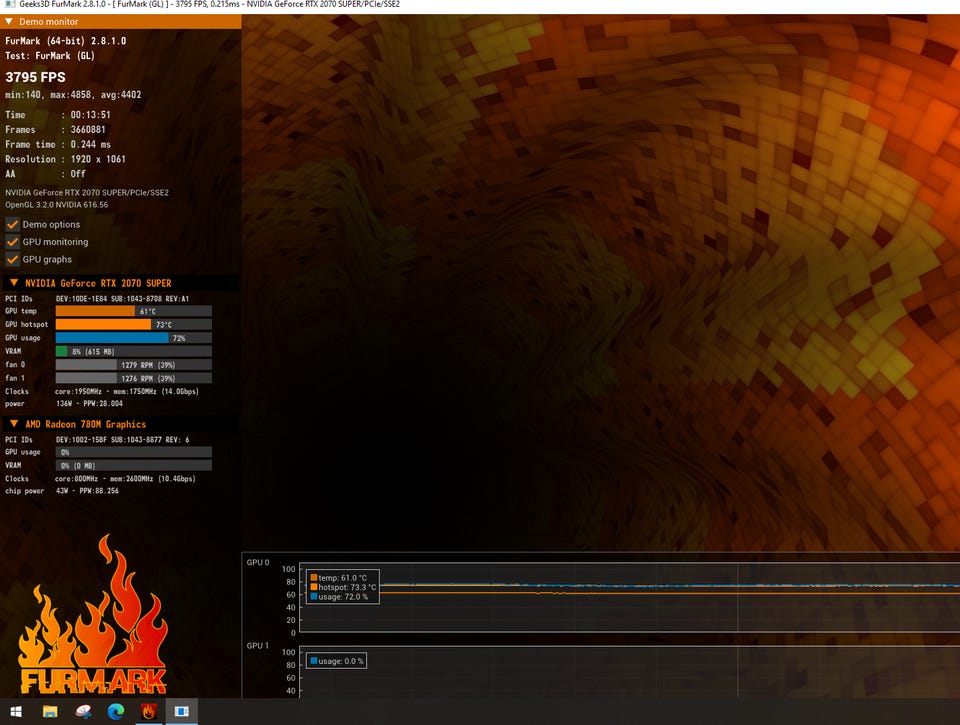Screen dimensions: 960x725
Task: Open the Windows Start menu
Action: click(x=17, y=712)
